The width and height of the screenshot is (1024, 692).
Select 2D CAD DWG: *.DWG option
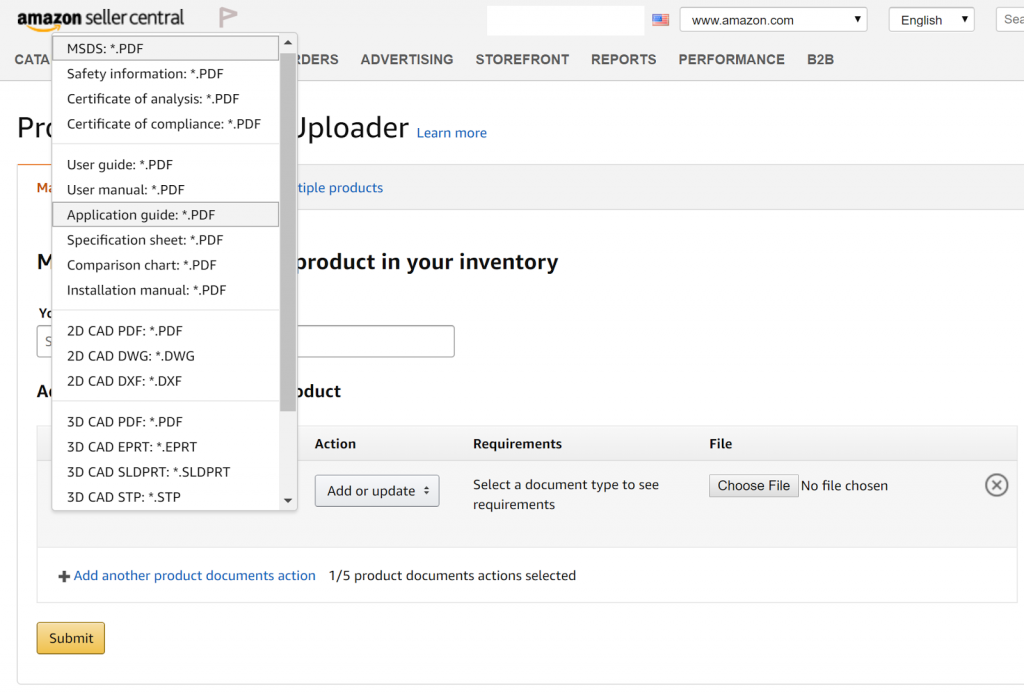coord(165,356)
